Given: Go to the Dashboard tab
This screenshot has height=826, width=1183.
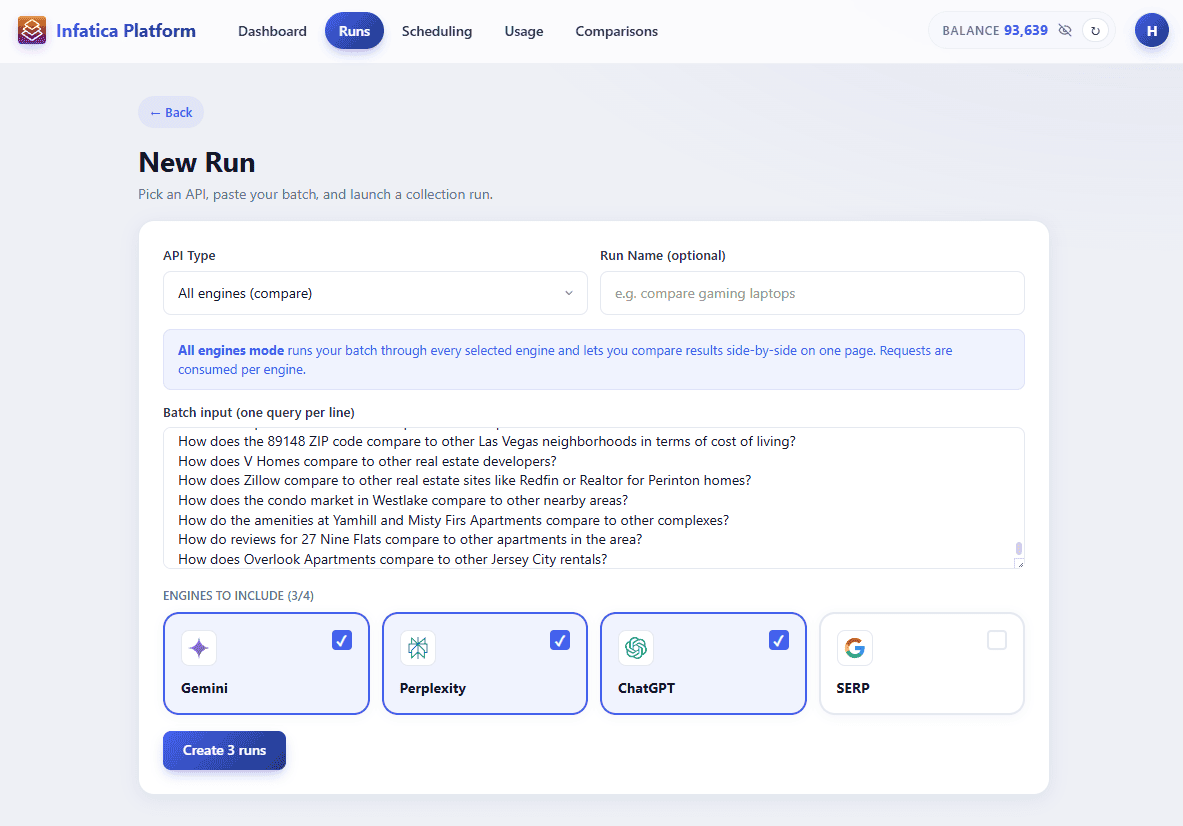Looking at the screenshot, I should [272, 31].
